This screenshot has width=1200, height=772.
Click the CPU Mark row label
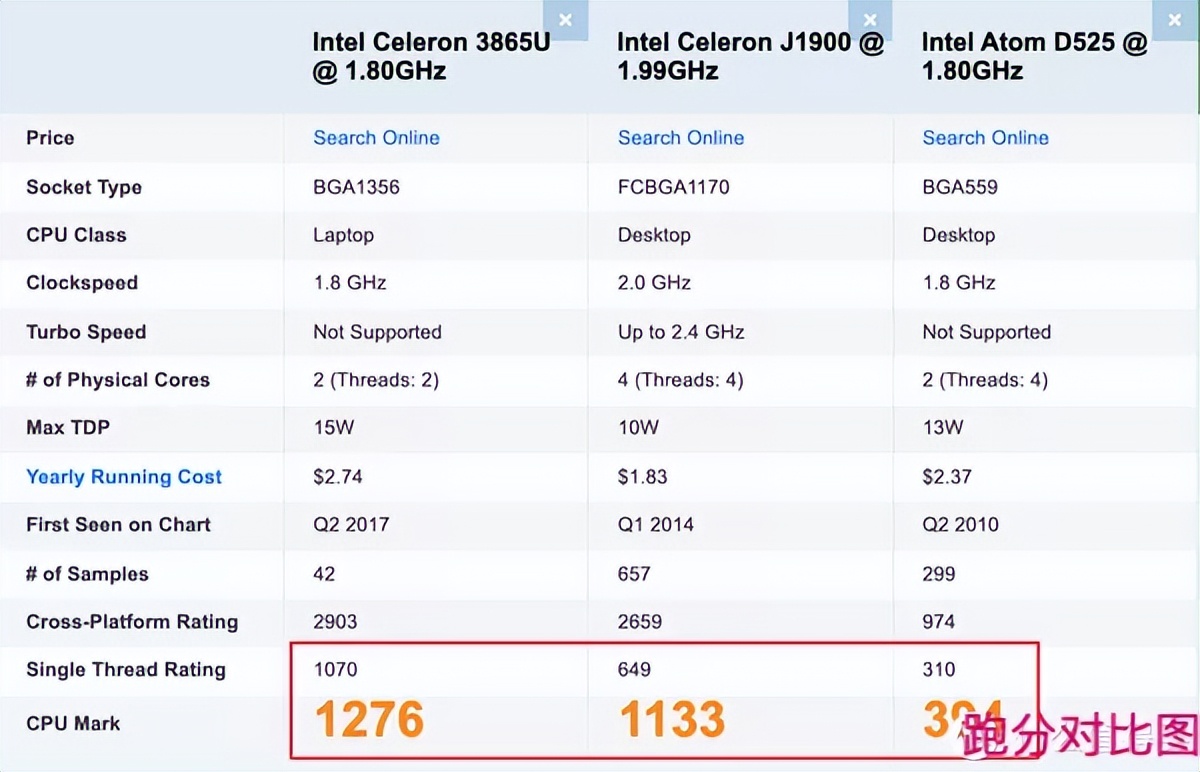[x=73, y=723]
